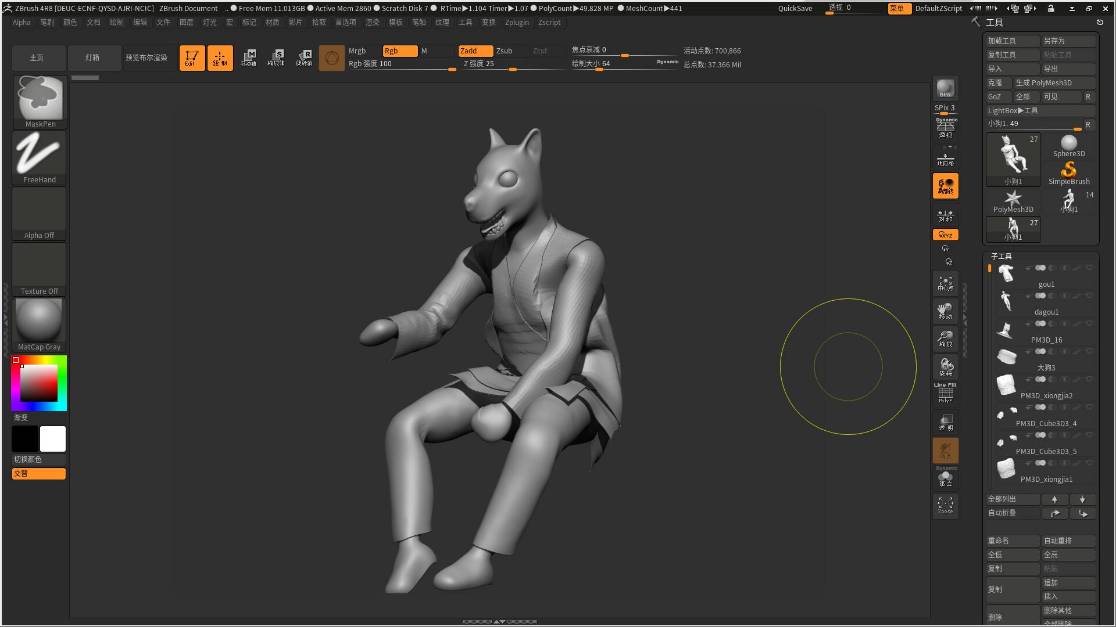This screenshot has width=1116, height=627.
Task: Select the dagou1 subtool
Action: [1043, 303]
